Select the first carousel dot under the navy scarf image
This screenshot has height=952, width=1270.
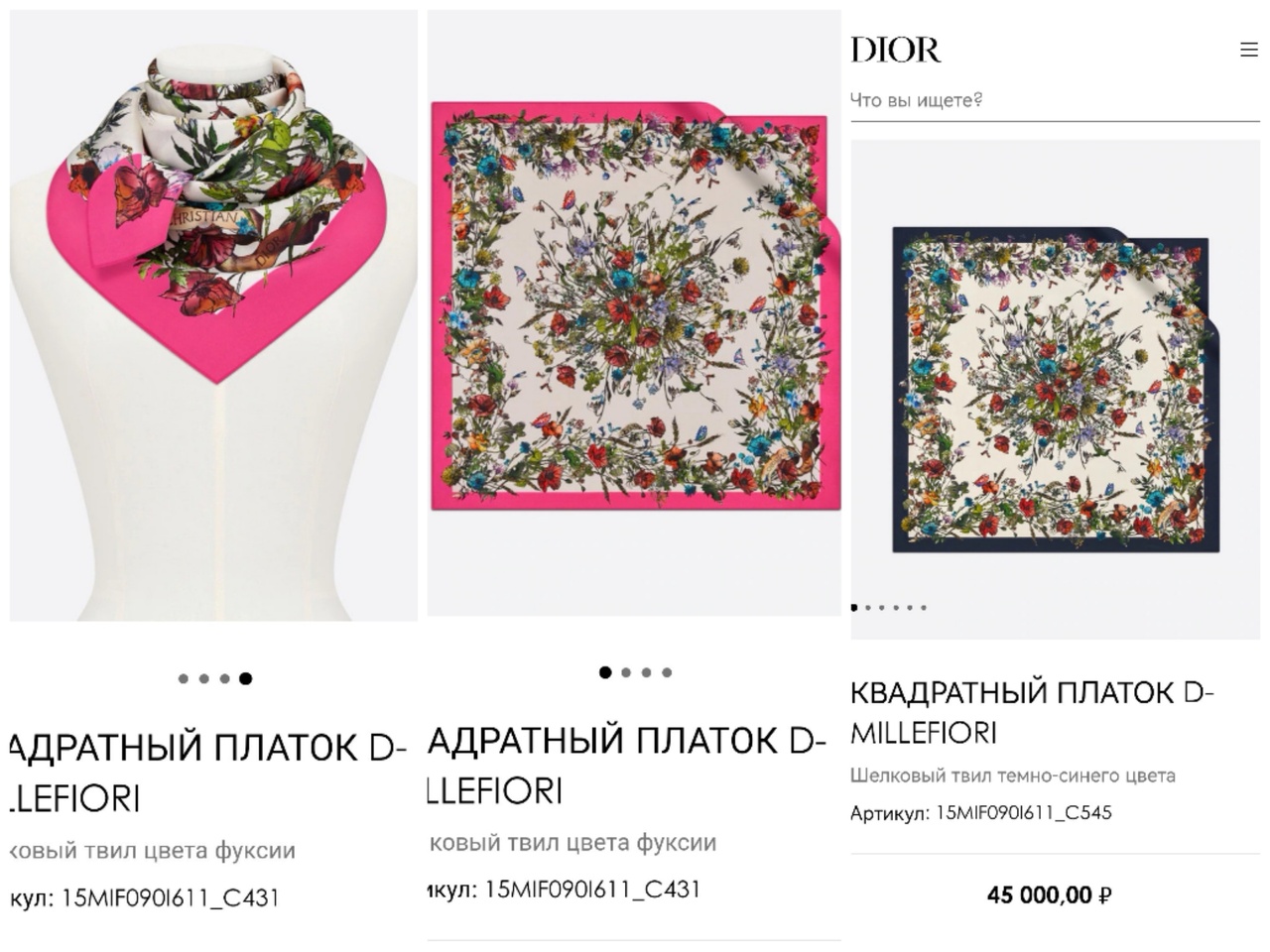pyautogui.click(x=854, y=608)
